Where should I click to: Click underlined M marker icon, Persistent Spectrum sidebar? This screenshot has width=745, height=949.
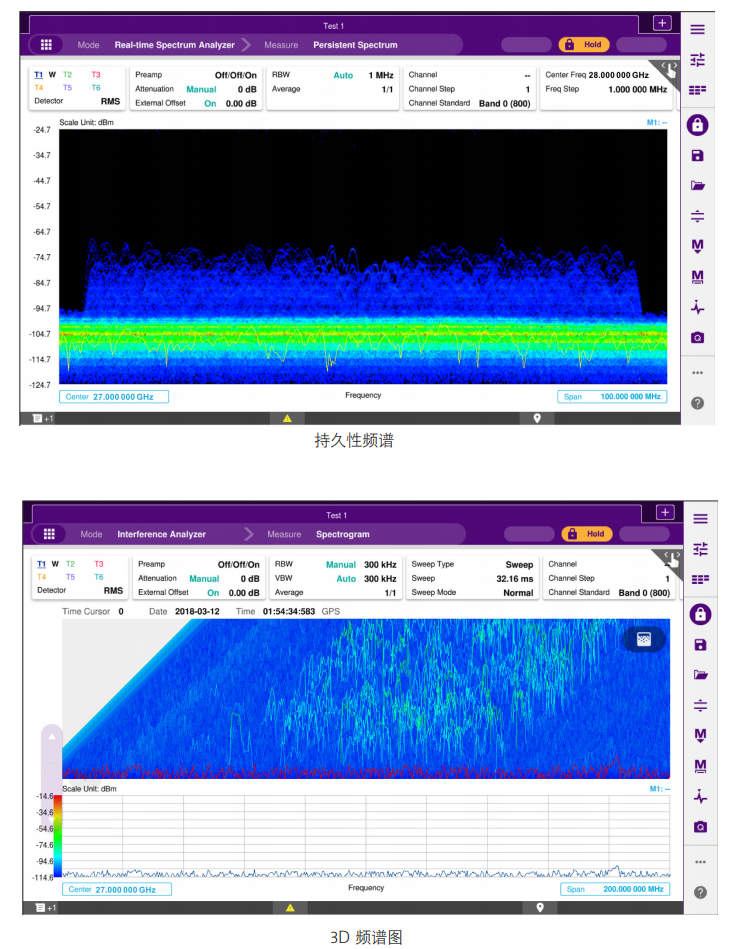pyautogui.click(x=697, y=277)
